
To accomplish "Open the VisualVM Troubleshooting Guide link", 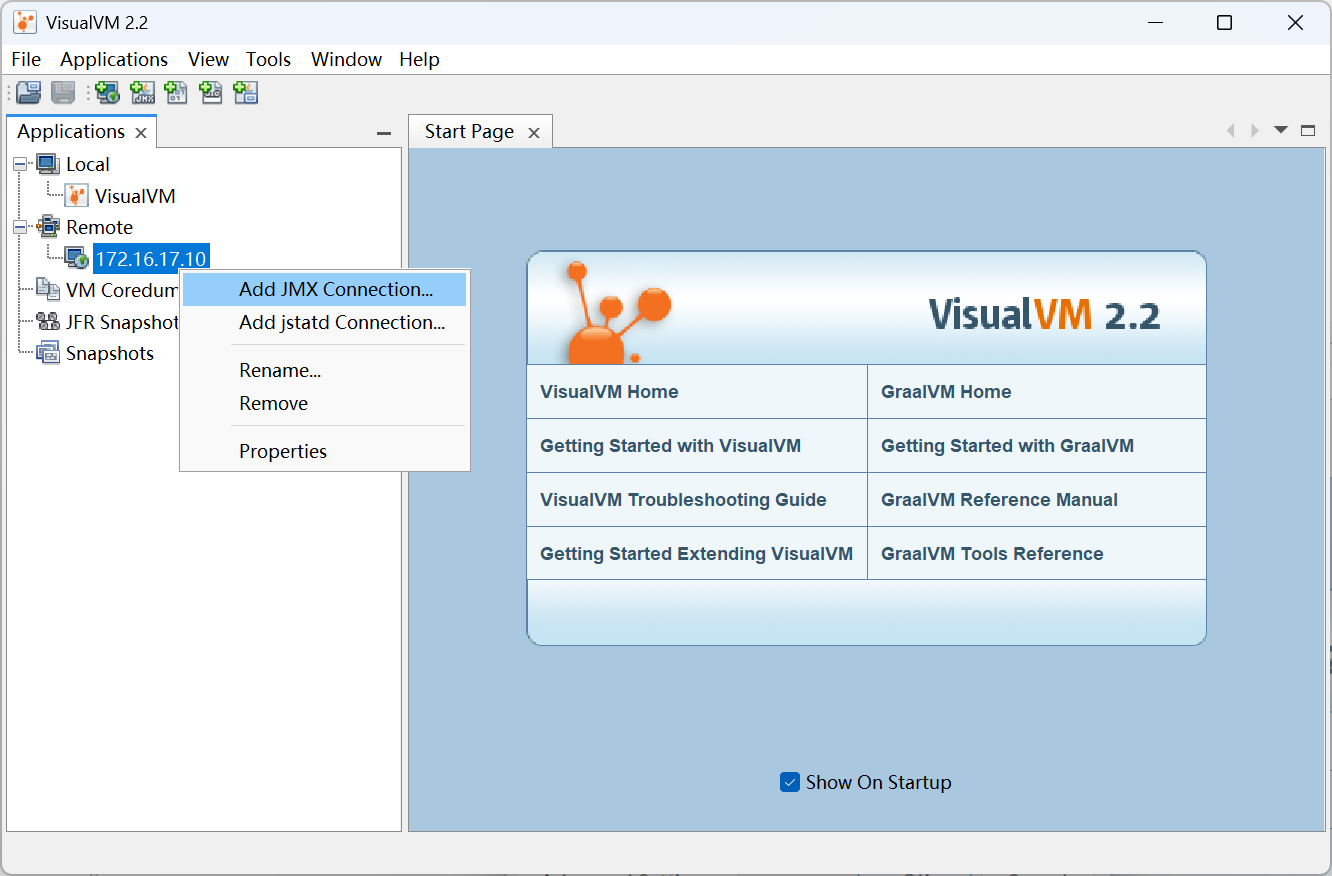I will [x=683, y=500].
